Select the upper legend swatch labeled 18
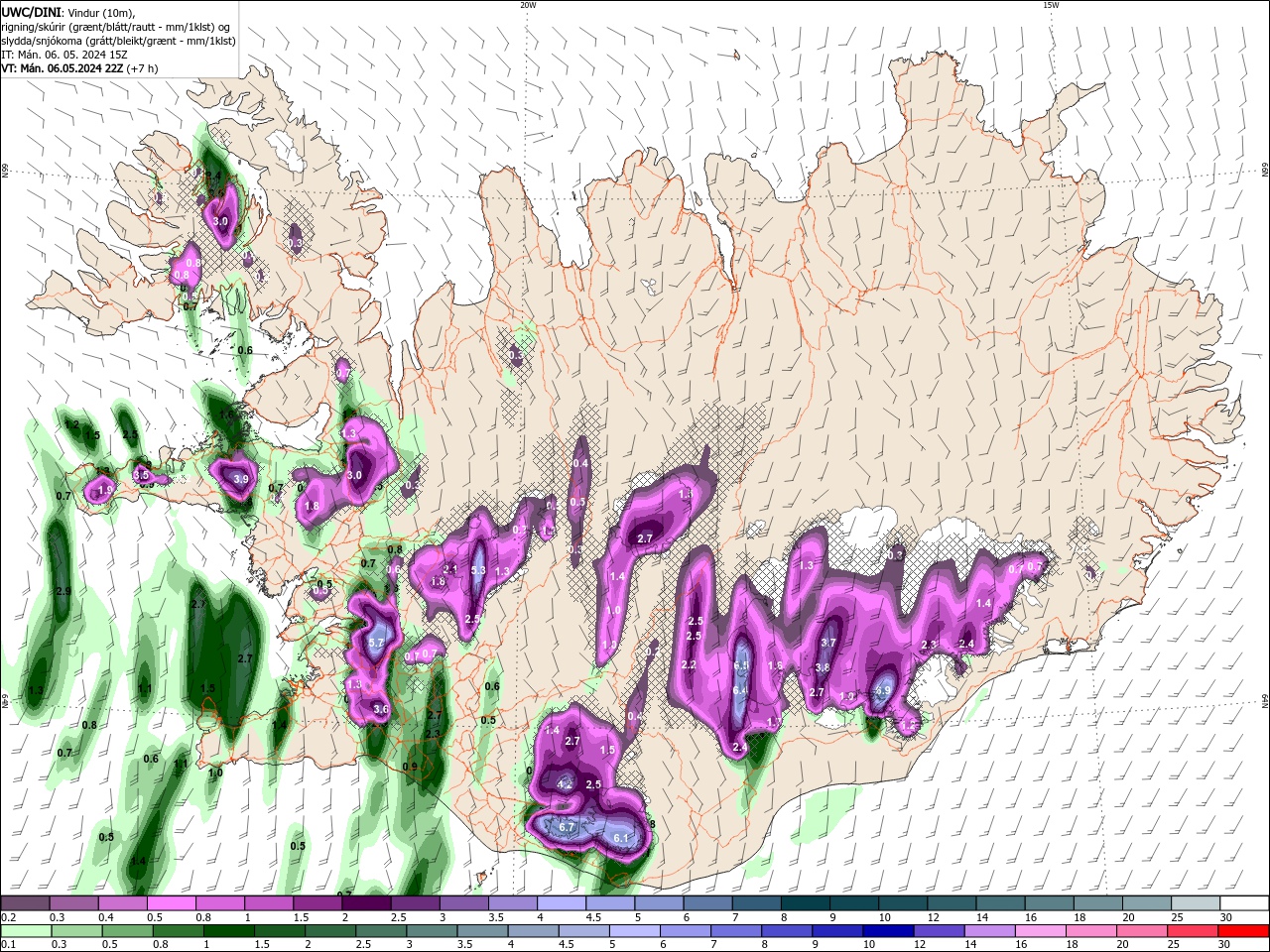 (1098, 903)
